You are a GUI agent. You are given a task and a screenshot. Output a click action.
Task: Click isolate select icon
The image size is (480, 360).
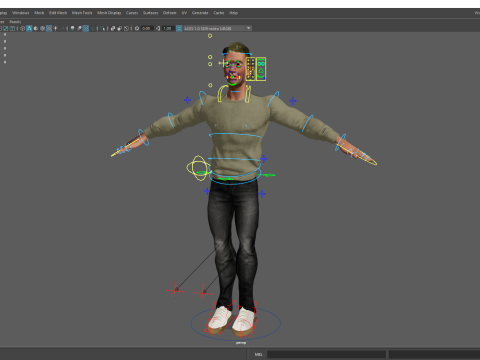click(102, 28)
